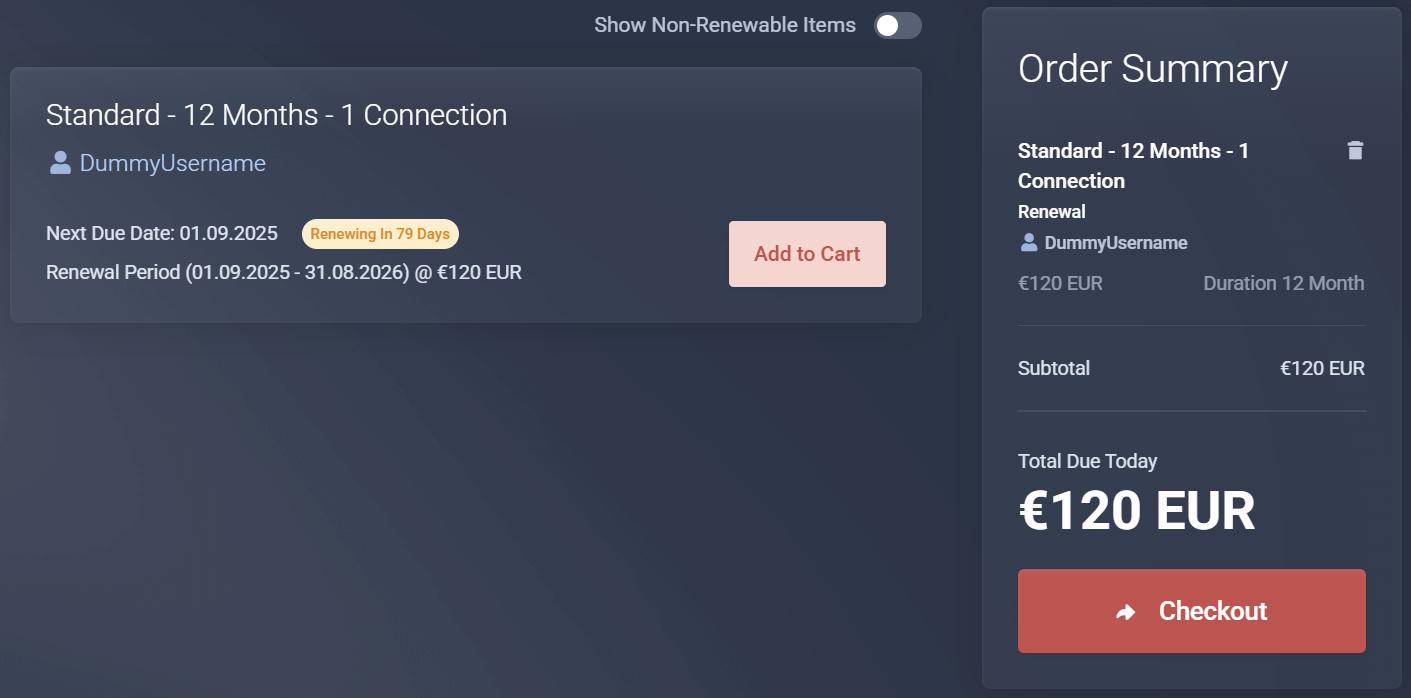This screenshot has height=698, width=1411.
Task: Click the toggle knob next to Show Non-Renewable Items
Action: [x=885, y=25]
